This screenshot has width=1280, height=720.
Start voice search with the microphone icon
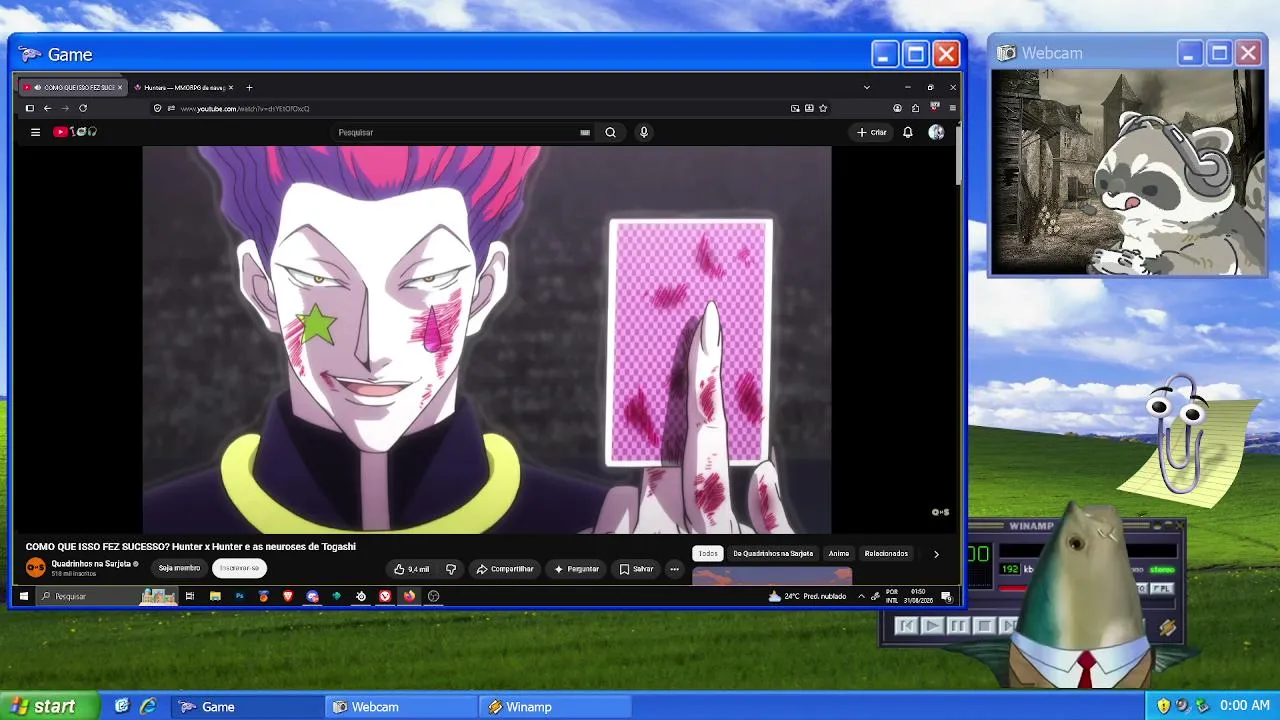click(644, 132)
